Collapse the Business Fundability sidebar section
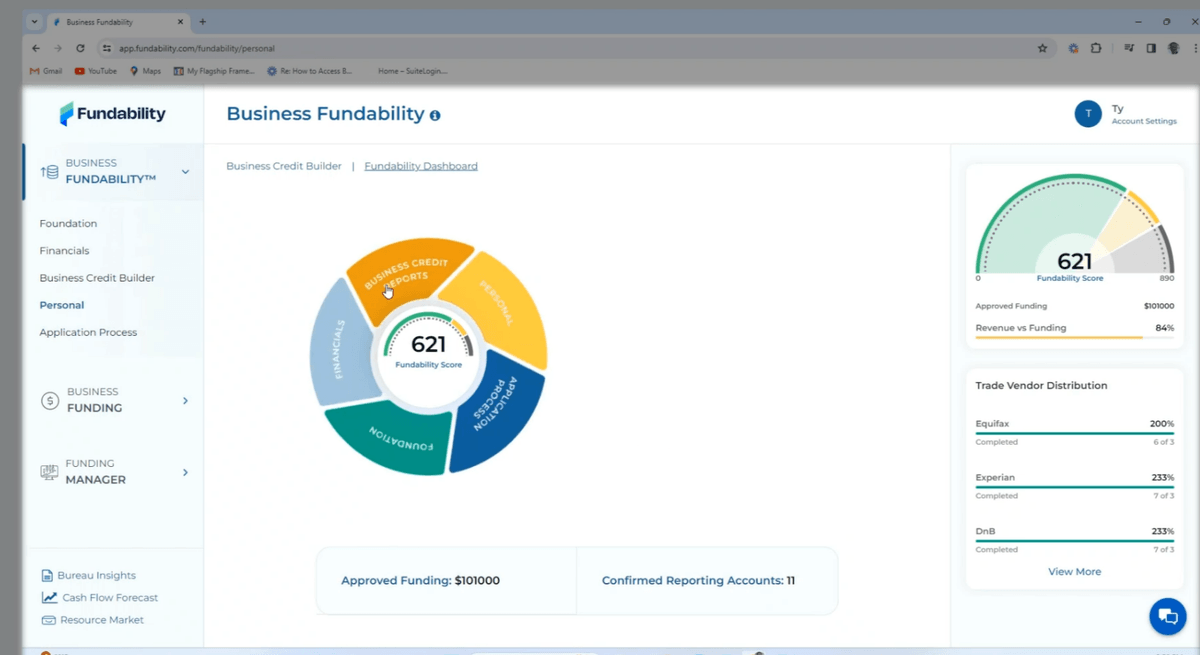 click(x=185, y=172)
